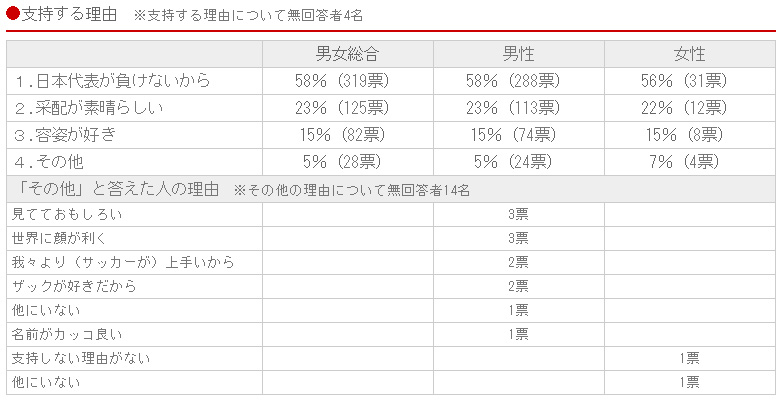780x400 pixels.
Task: Click the 「その他」と答えた人の理由 section header
Action: click(x=115, y=189)
